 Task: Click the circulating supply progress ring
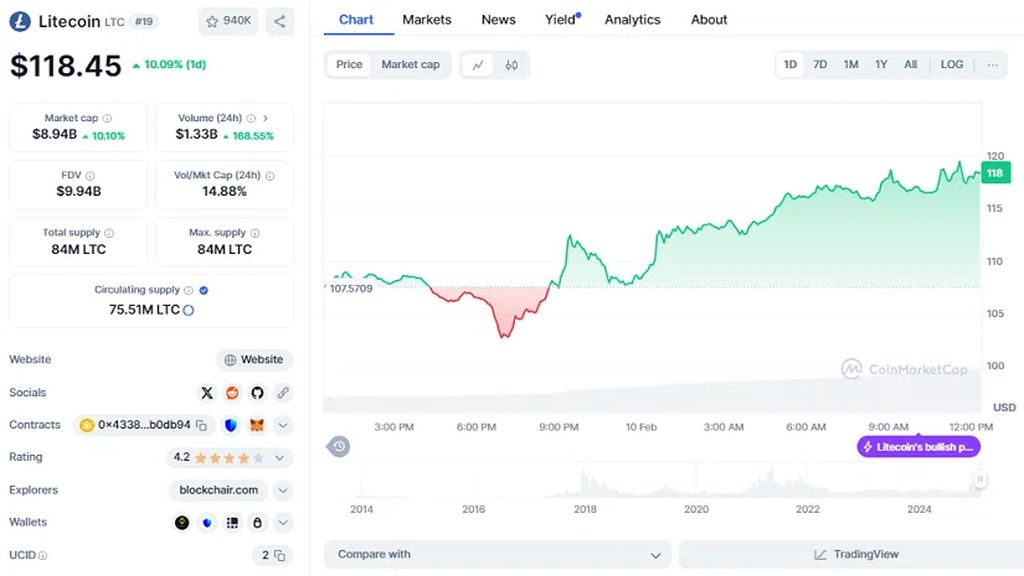189,310
